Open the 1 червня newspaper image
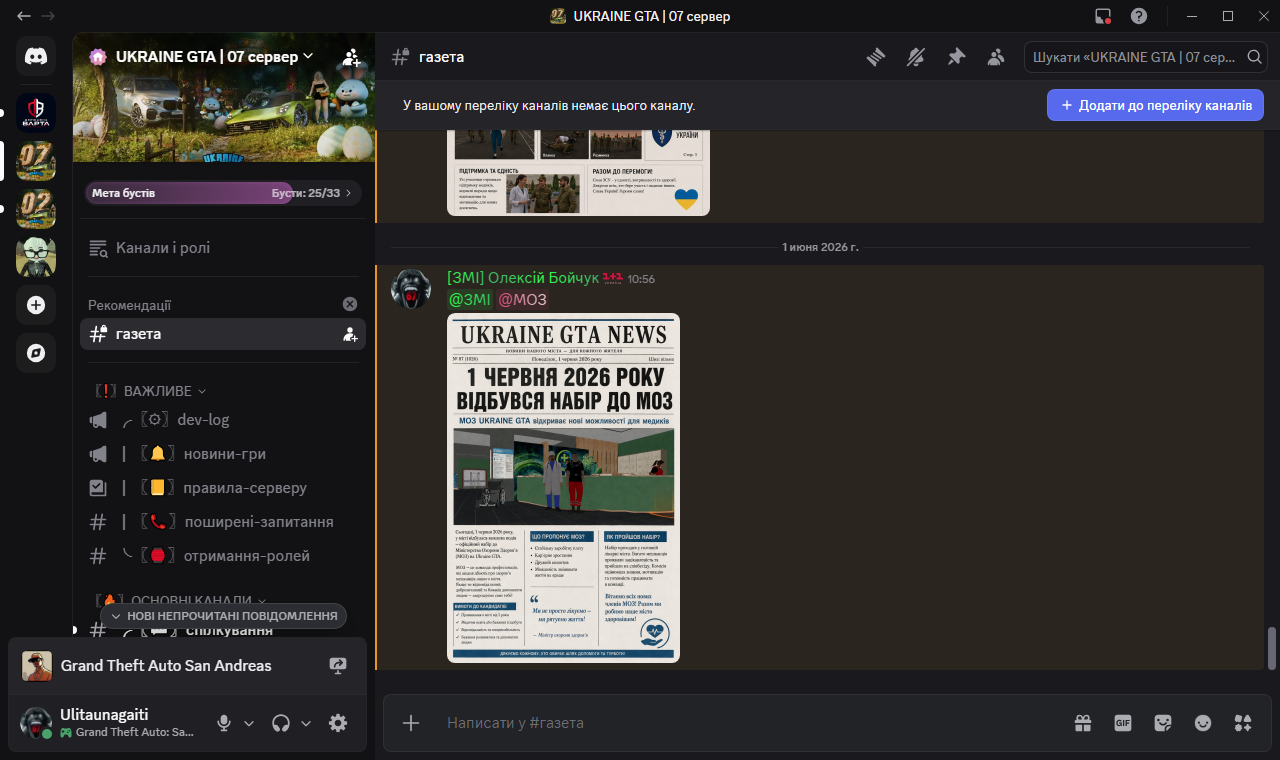 pos(563,488)
